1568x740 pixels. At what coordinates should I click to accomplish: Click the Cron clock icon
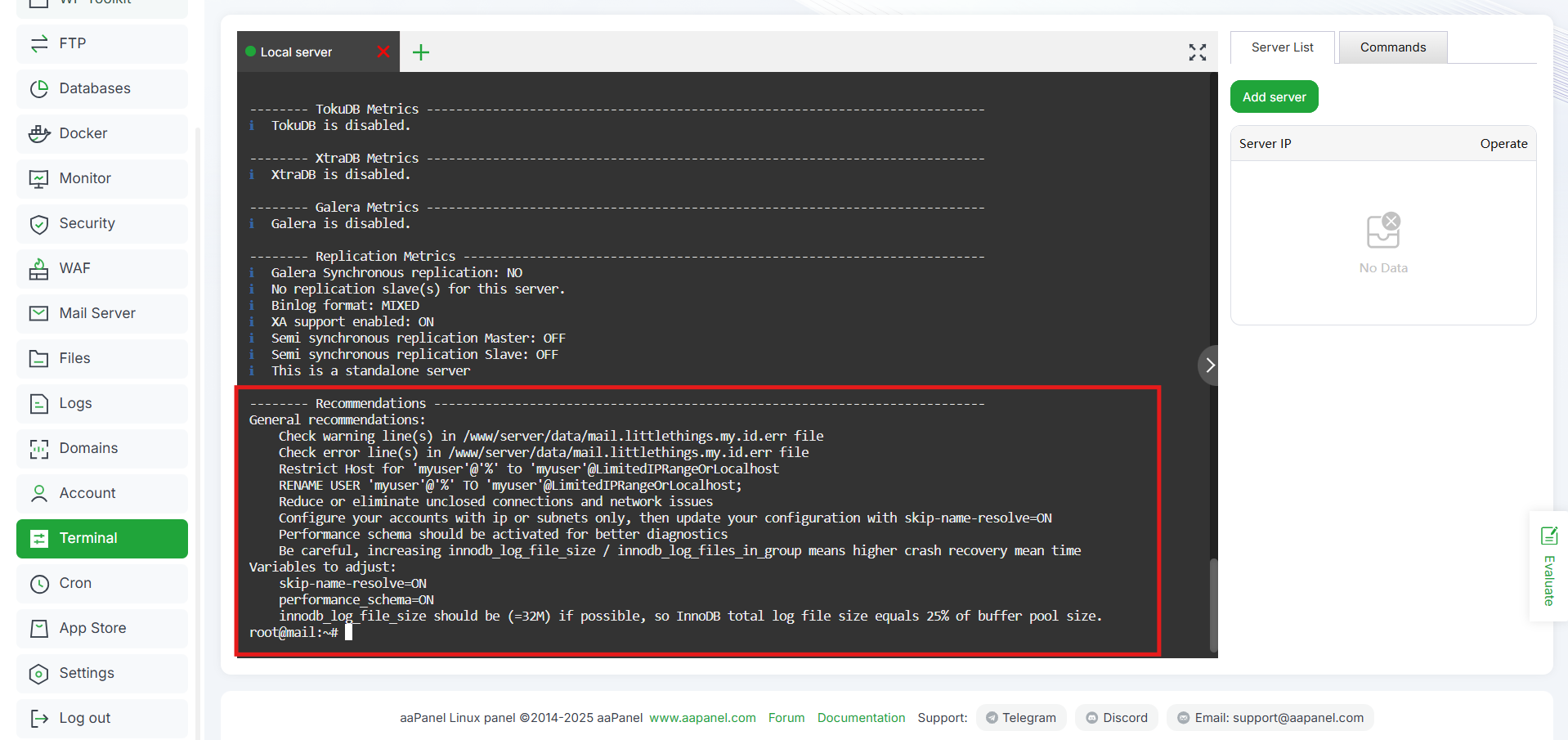click(x=39, y=583)
